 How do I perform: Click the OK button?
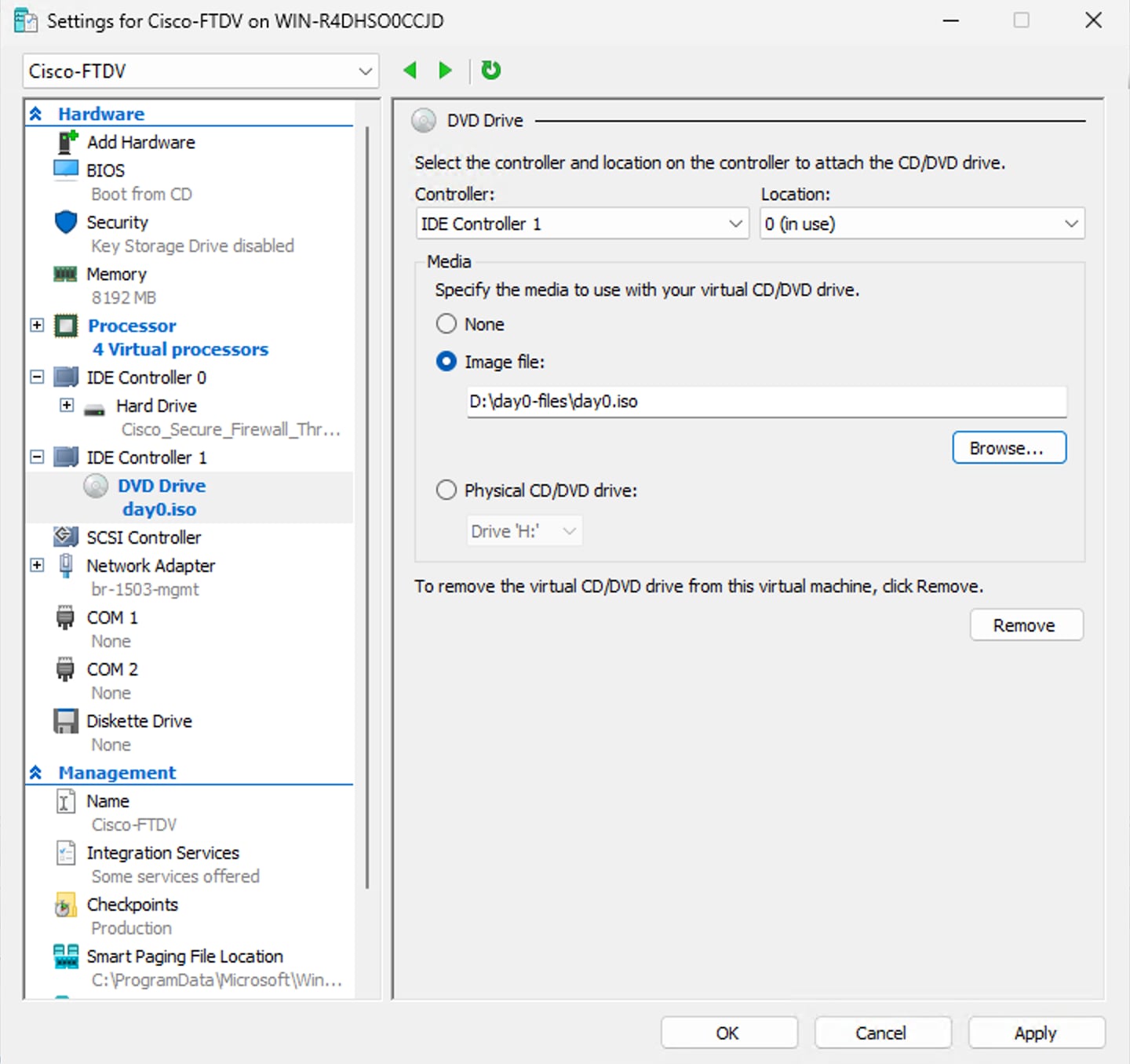point(729,1033)
